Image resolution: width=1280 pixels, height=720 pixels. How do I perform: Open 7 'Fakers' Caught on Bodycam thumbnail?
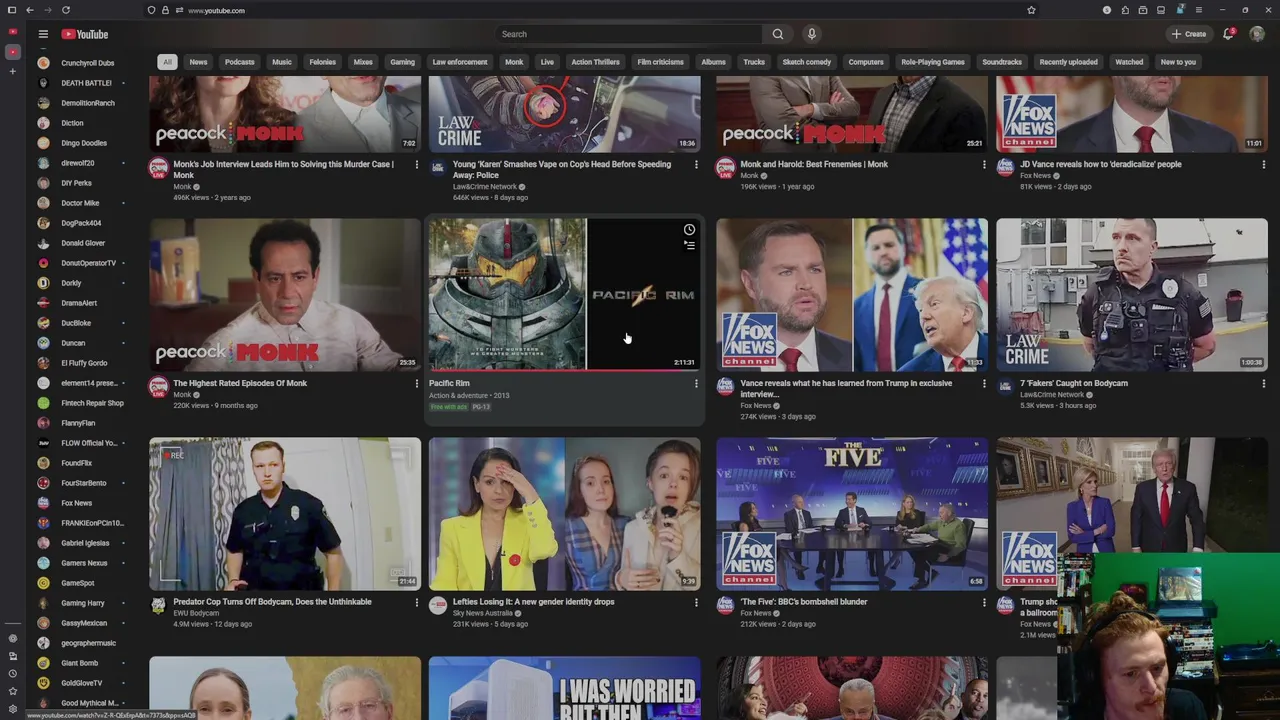pos(1132,295)
